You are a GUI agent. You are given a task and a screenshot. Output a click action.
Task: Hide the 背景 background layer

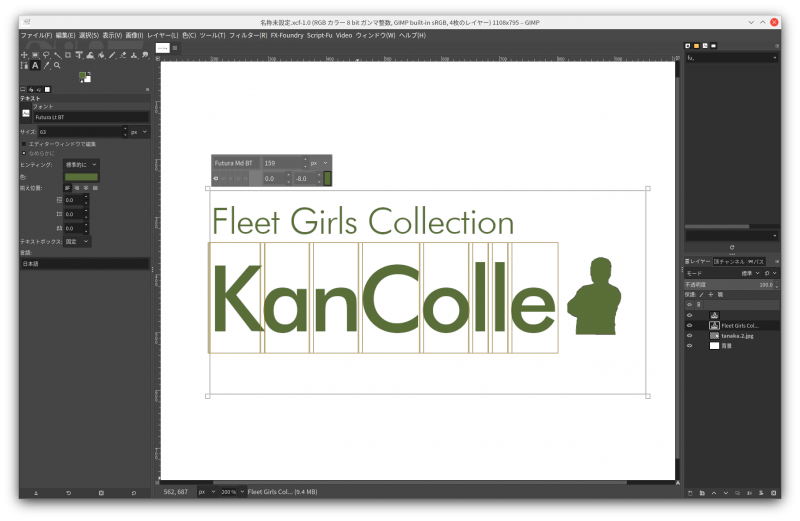tap(689, 345)
